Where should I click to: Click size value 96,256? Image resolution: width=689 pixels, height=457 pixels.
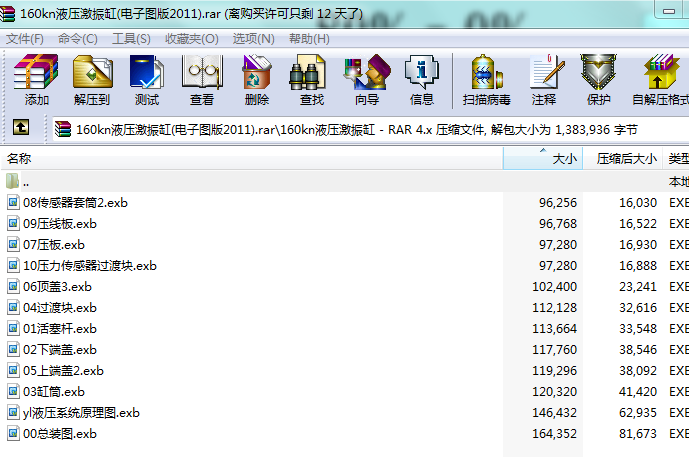[558, 203]
